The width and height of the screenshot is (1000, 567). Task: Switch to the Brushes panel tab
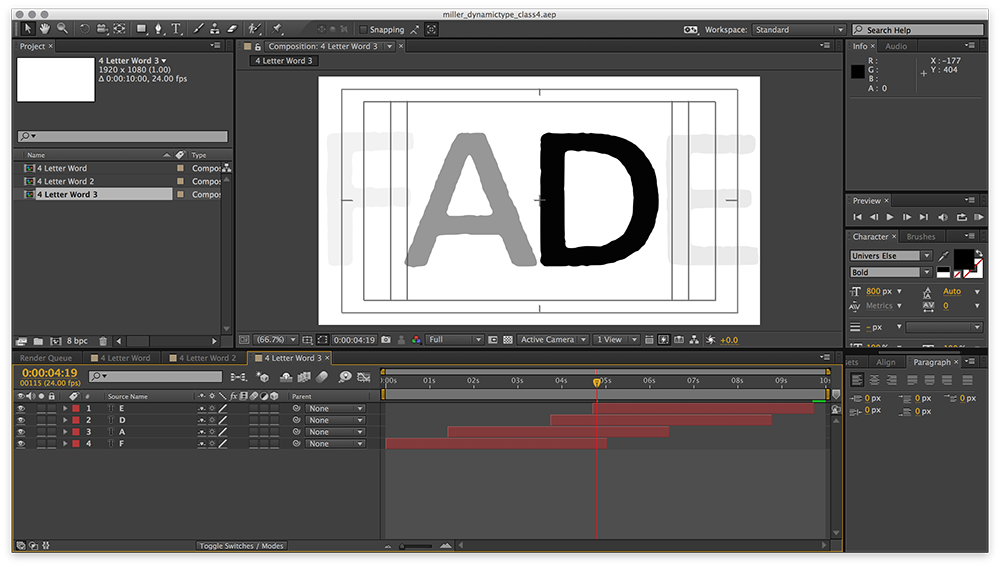click(x=921, y=237)
